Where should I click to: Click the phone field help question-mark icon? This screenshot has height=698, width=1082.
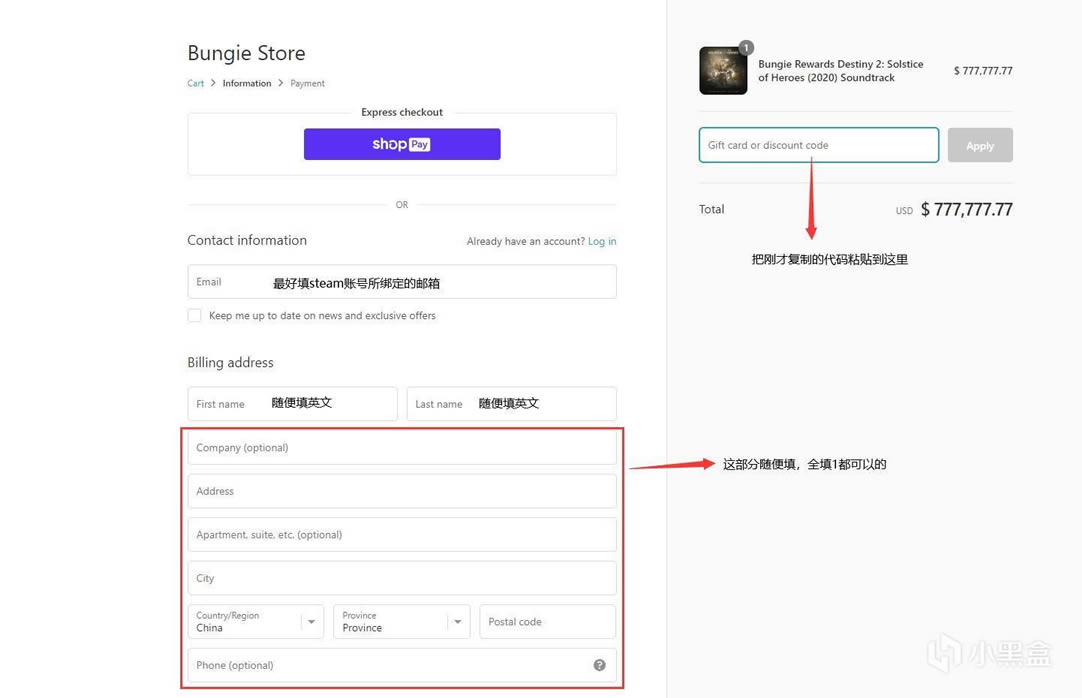(599, 665)
